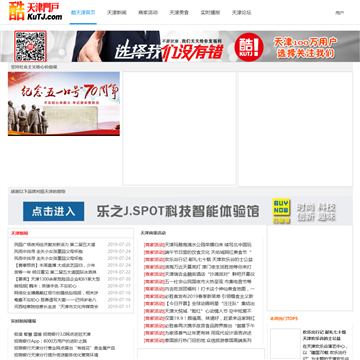Select the 天津美食 navigation item
Image resolution: width=360 pixels, height=360 pixels.
click(x=179, y=13)
